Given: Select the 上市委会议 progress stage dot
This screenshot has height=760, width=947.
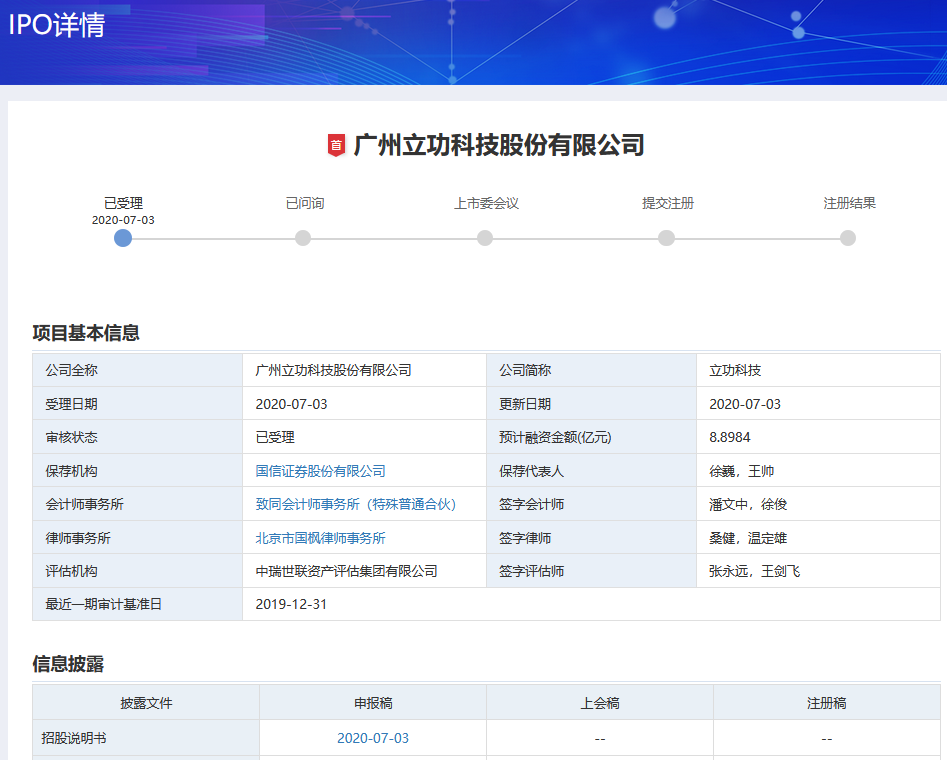Looking at the screenshot, I should (x=485, y=238).
